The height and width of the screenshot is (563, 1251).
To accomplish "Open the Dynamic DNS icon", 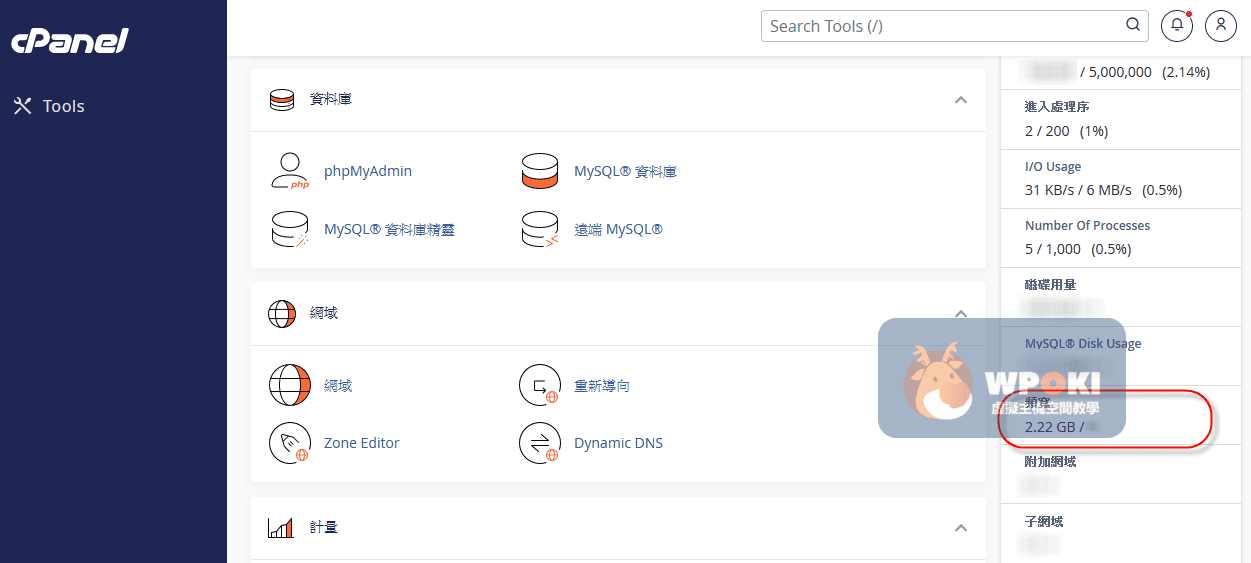I will click(x=539, y=443).
